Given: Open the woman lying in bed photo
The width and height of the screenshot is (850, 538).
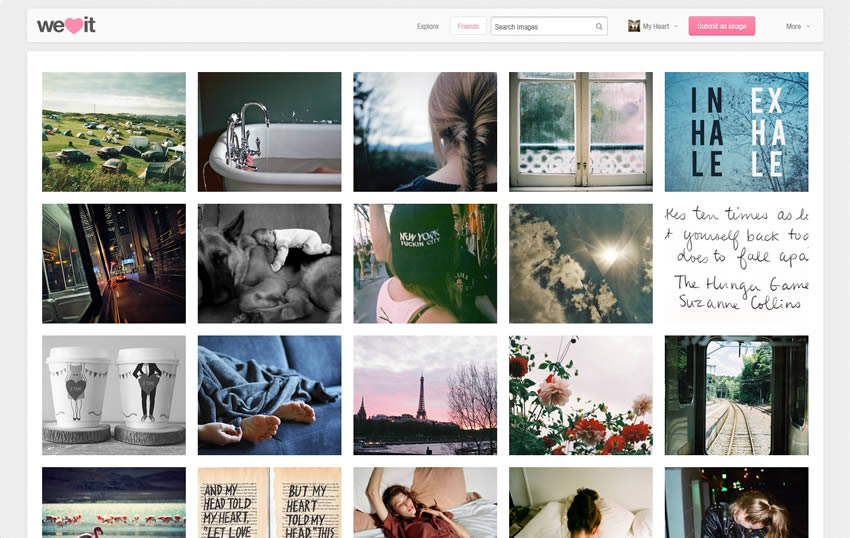Looking at the screenshot, I should (425, 503).
